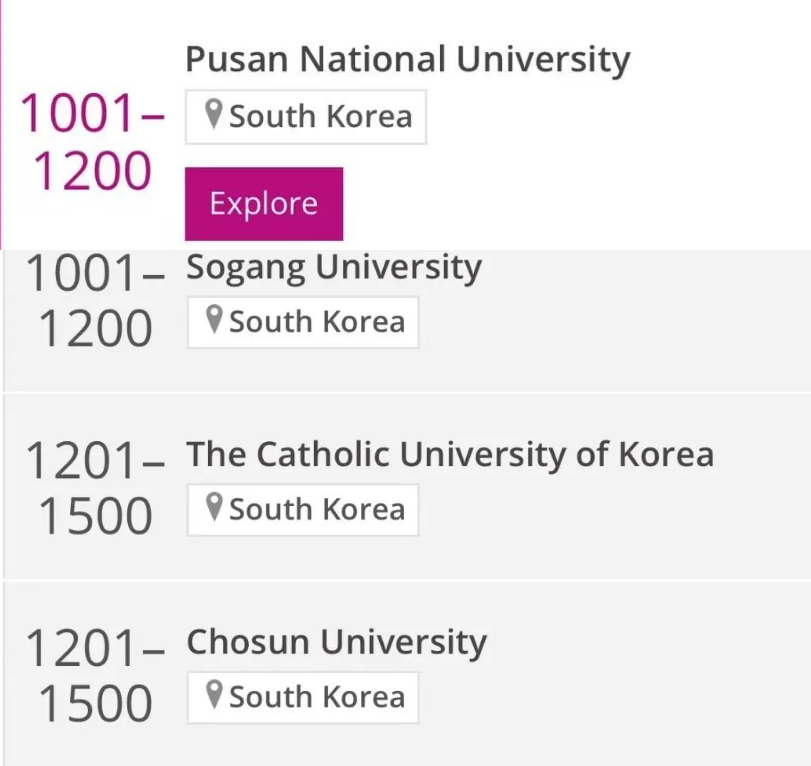Image resolution: width=811 pixels, height=766 pixels.
Task: Select the South Korea tag below Pusan National University
Action: click(x=306, y=117)
